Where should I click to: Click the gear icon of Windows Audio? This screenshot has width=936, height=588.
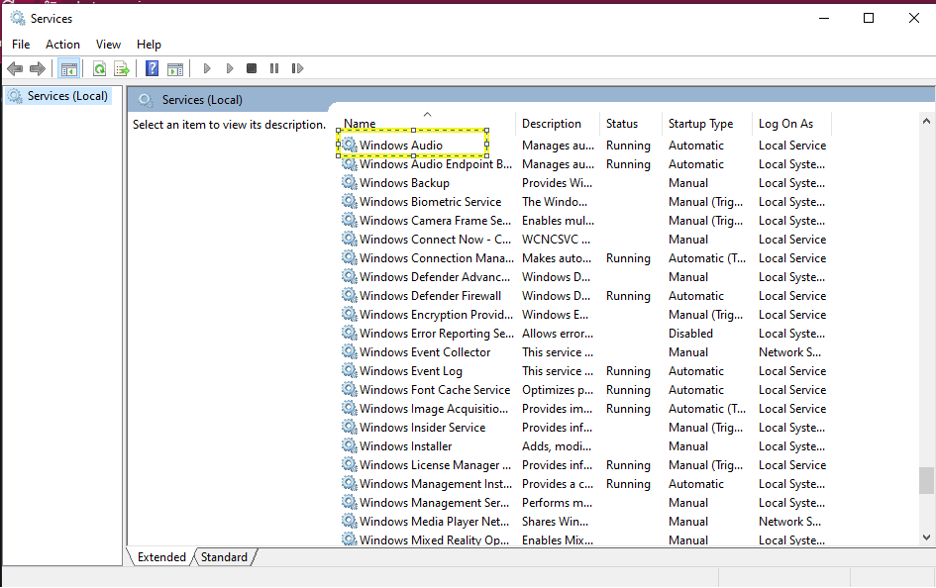pos(349,144)
